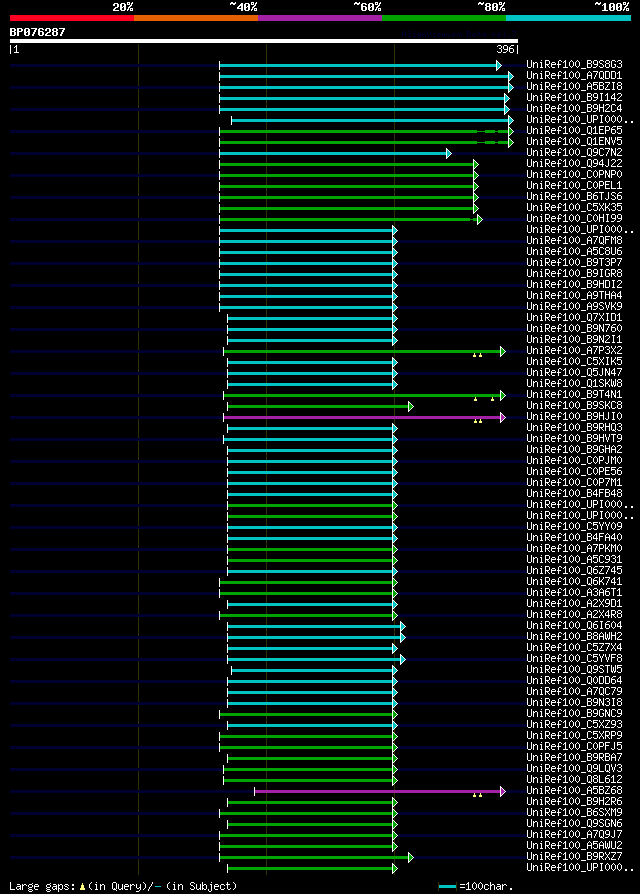Select the UniRef100_A3A6T1 label
The image size is (640, 894).
(574, 592)
